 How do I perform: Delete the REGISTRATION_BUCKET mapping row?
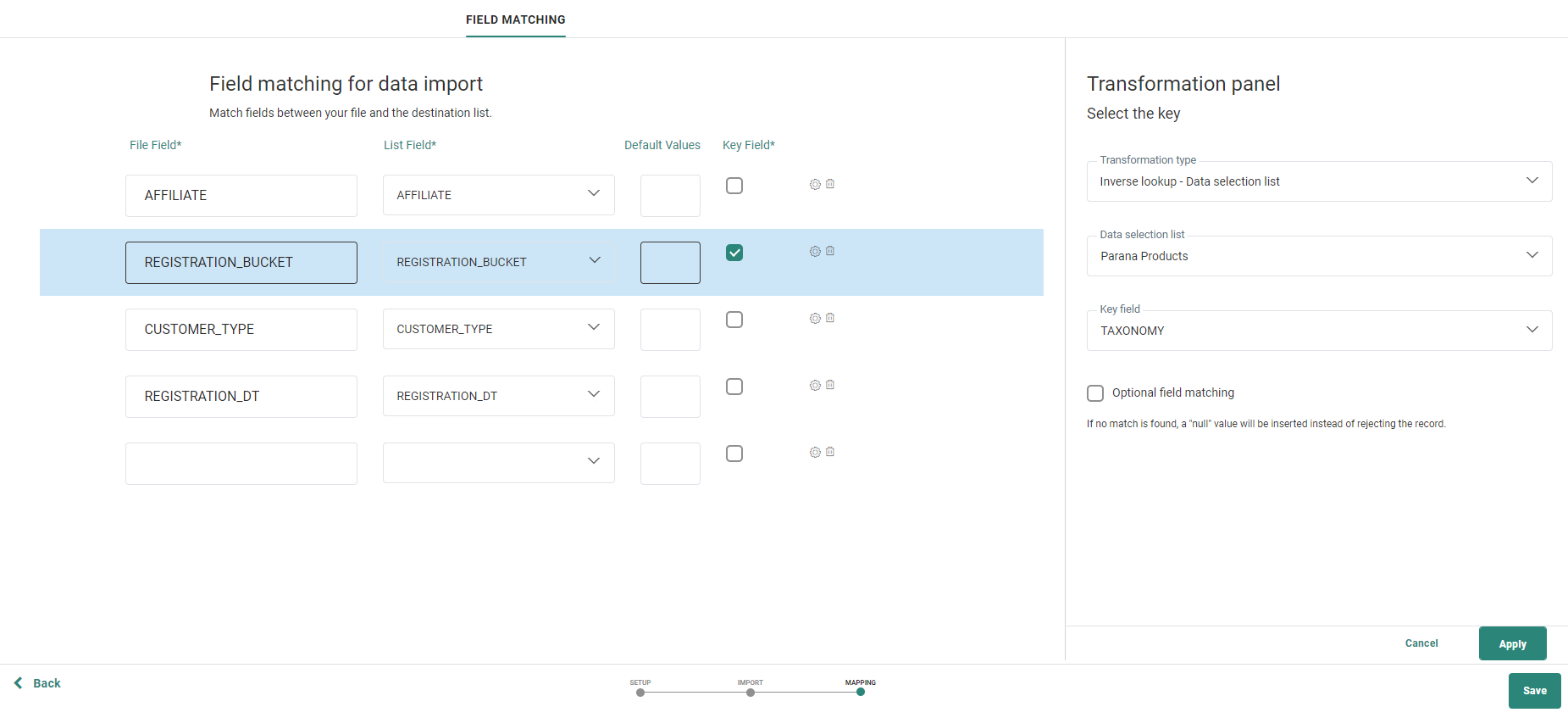(830, 251)
